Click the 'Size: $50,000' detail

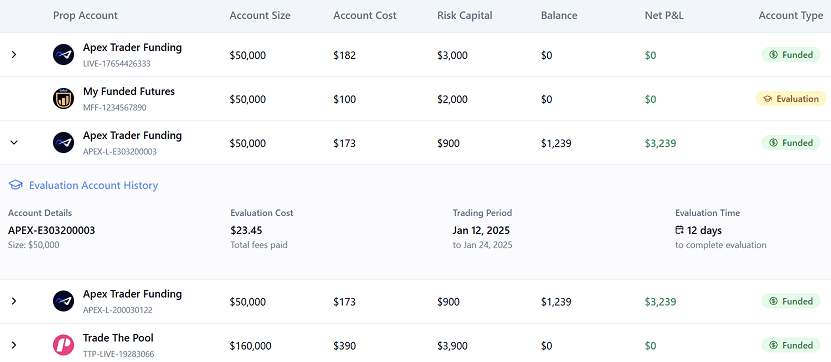tap(33, 245)
